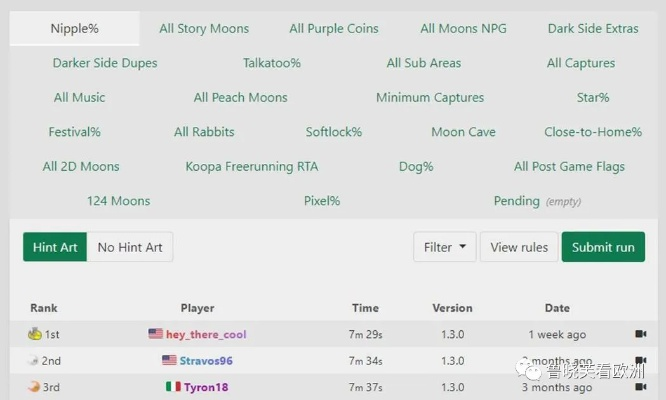Viewport: 666px width, 400px height.
Task: Sort leaderboard by Time column header
Action: [365, 308]
